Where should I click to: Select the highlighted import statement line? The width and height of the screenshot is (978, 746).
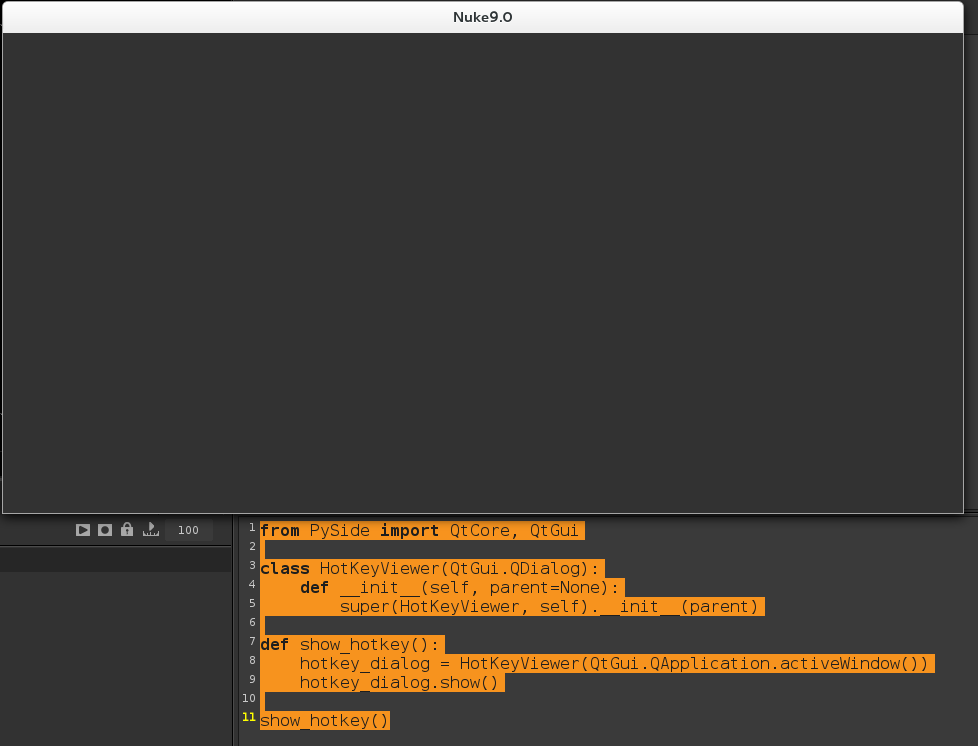click(420, 530)
